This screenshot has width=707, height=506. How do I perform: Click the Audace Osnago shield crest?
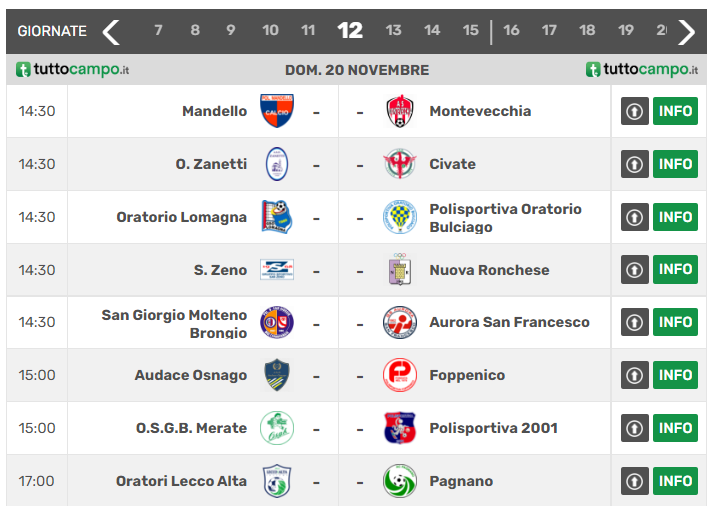[x=277, y=375]
